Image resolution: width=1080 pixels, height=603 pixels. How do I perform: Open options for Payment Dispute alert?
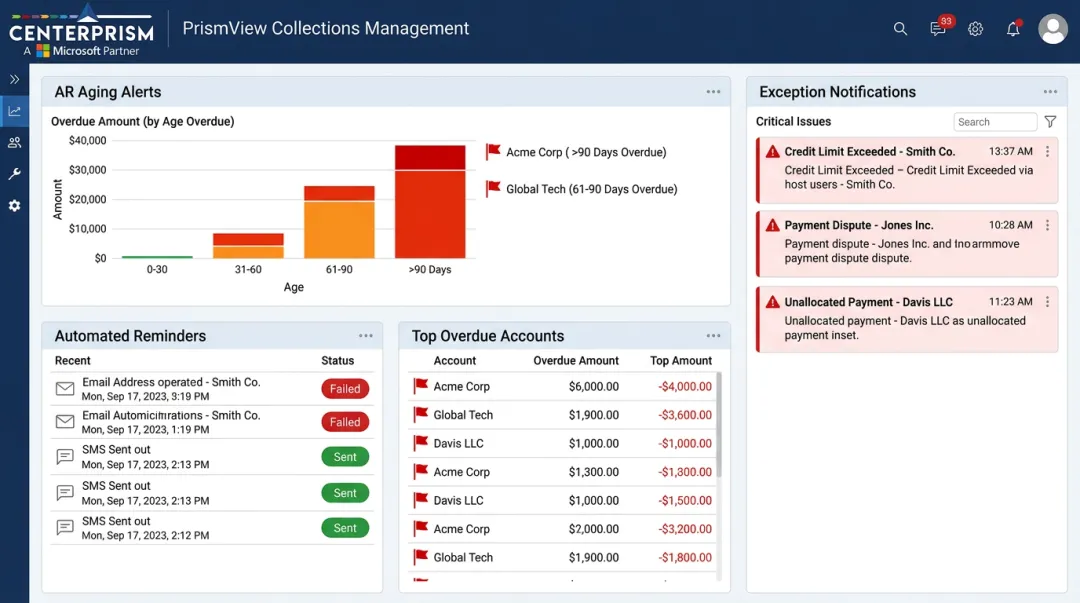tap(1047, 225)
